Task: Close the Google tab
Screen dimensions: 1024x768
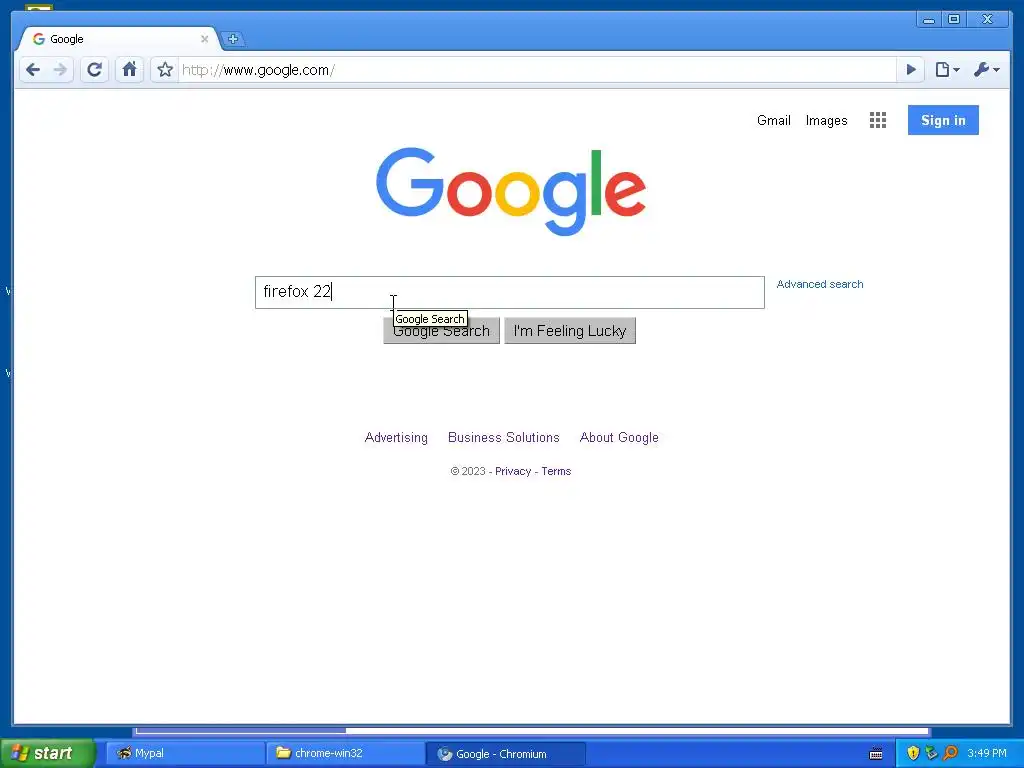Action: click(x=204, y=39)
